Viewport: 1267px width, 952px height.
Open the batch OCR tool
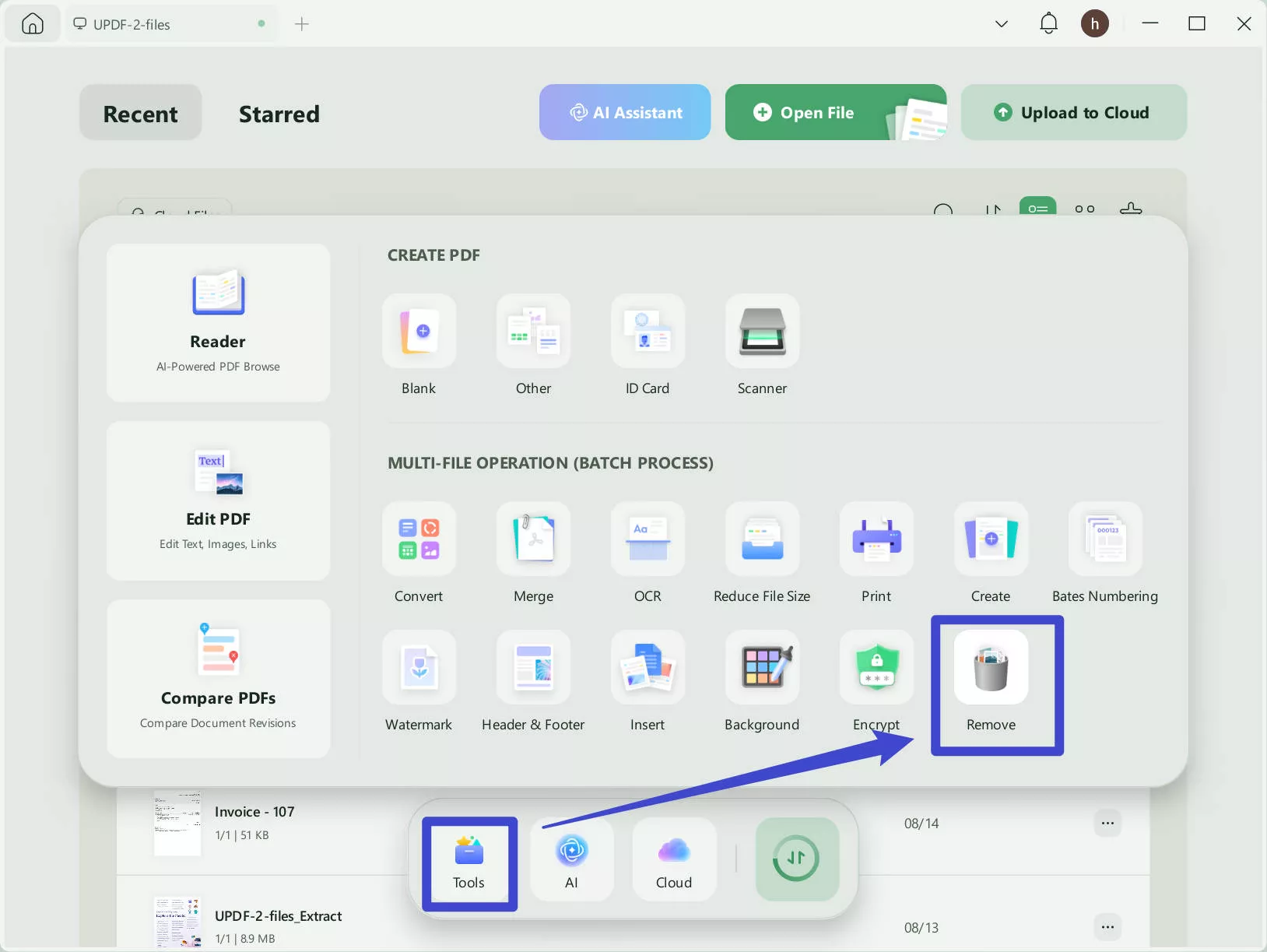point(648,539)
